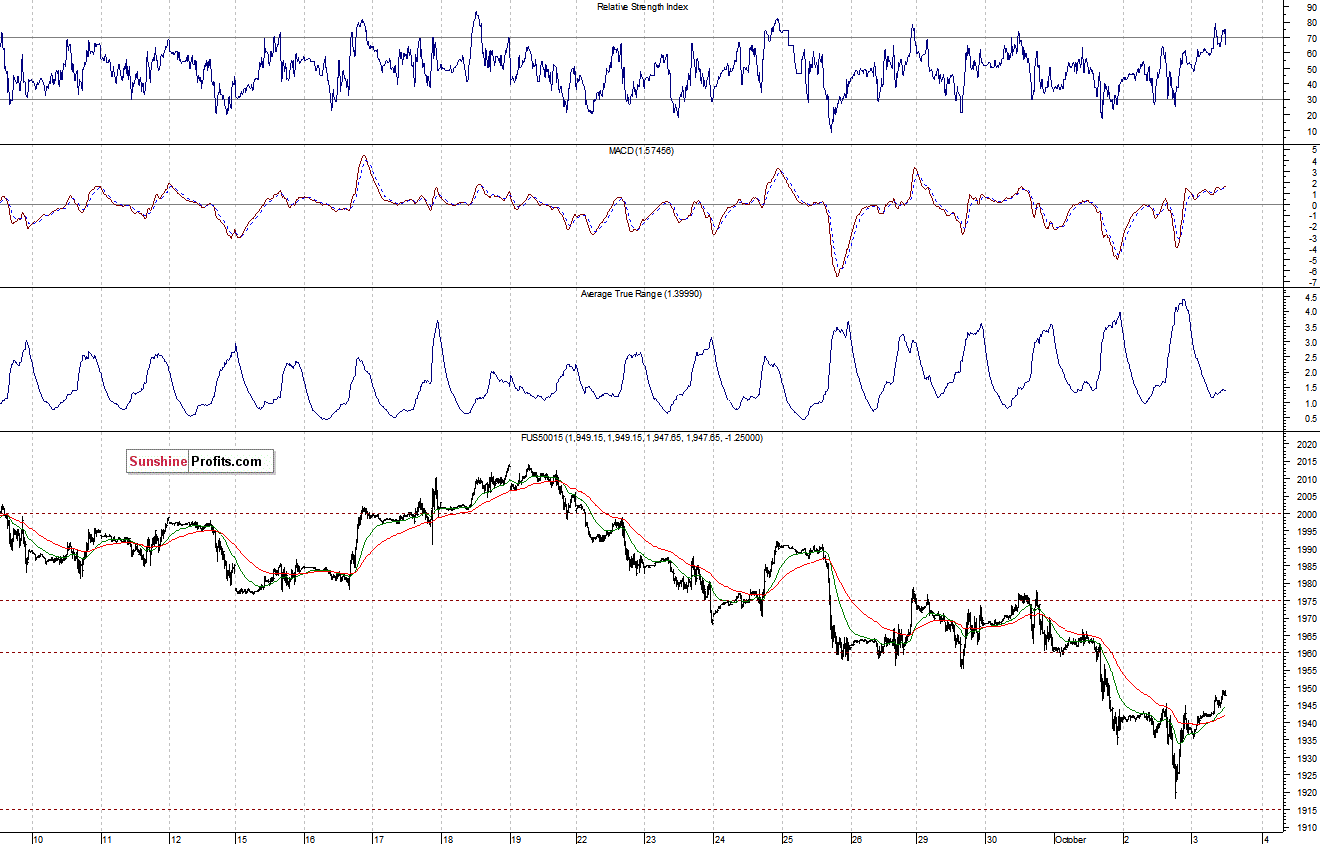
Task: Click ATR axis value 3.5
Action: pos(1311,327)
